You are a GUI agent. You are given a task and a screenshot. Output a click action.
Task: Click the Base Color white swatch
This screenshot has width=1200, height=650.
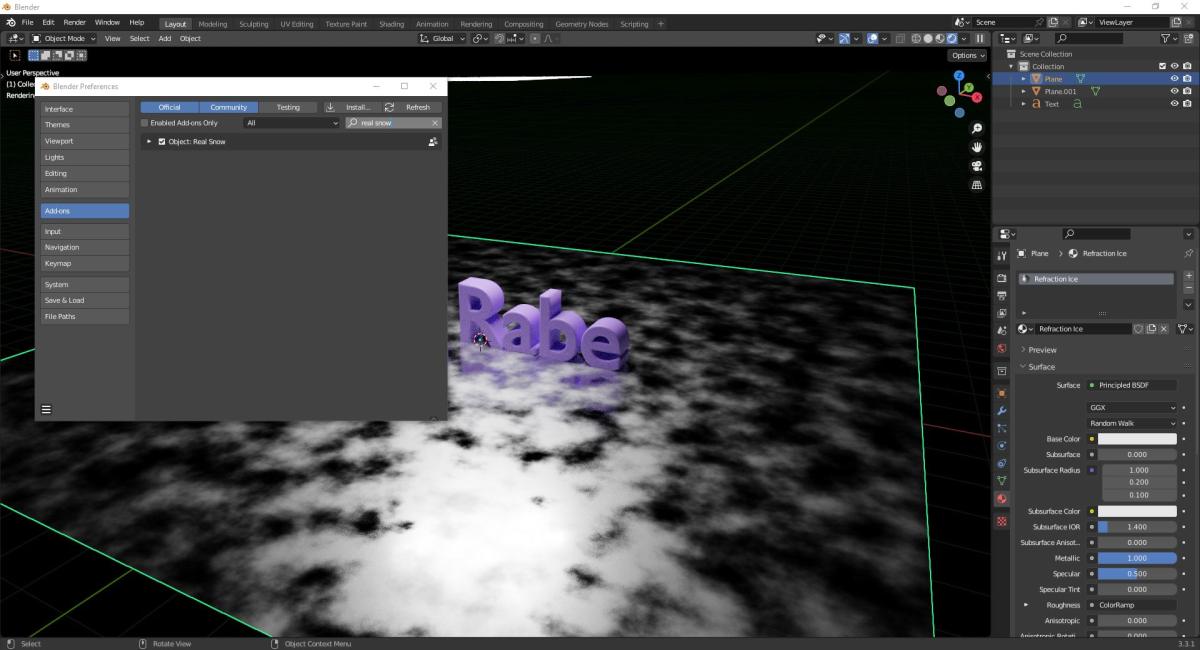(x=1138, y=439)
